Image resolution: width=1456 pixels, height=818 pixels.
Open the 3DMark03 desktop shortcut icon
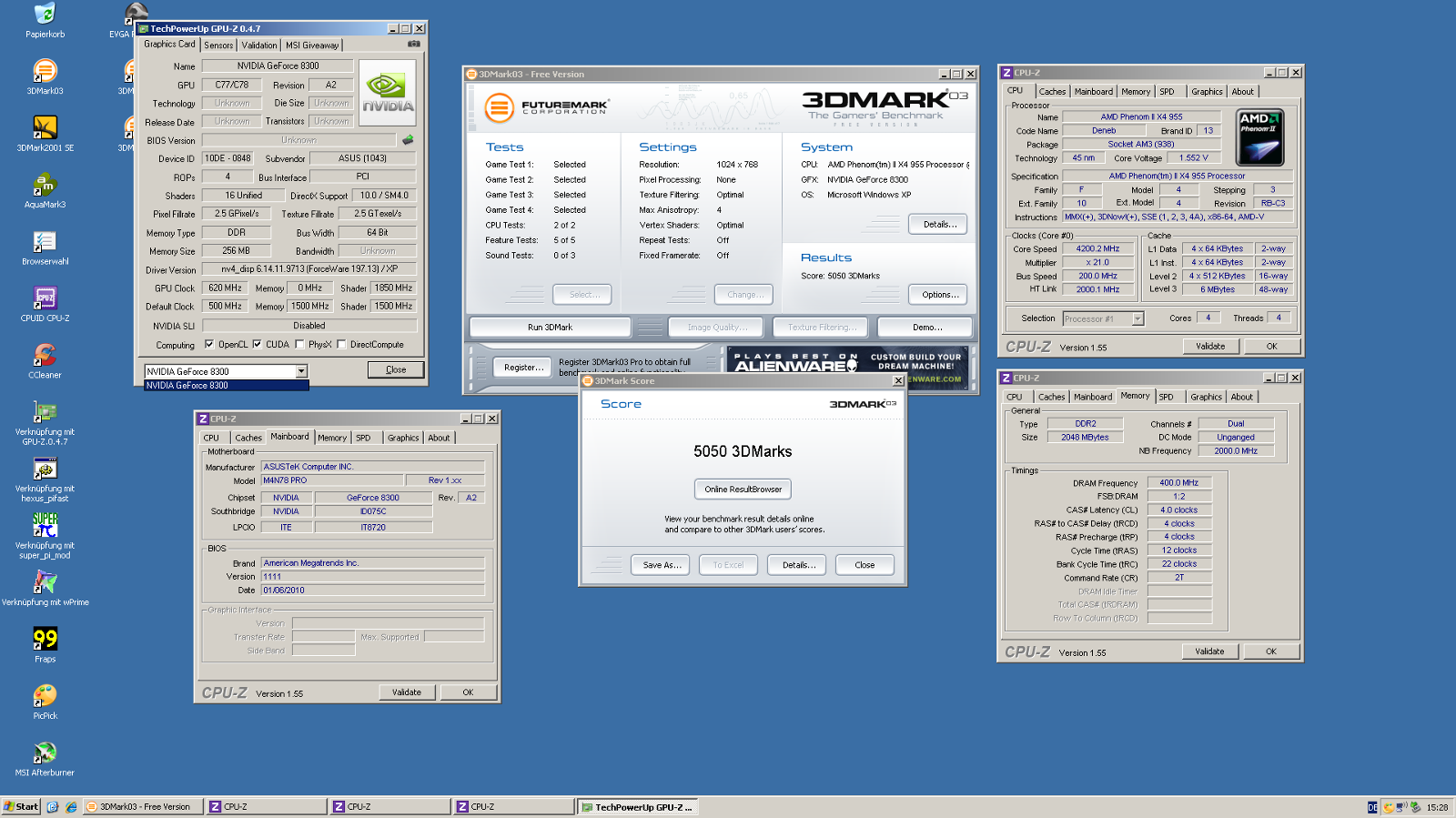click(45, 70)
